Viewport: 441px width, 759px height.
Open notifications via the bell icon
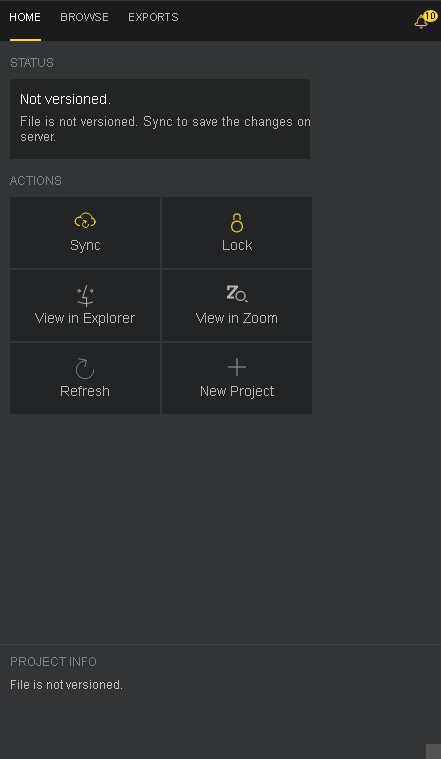pyautogui.click(x=421, y=22)
